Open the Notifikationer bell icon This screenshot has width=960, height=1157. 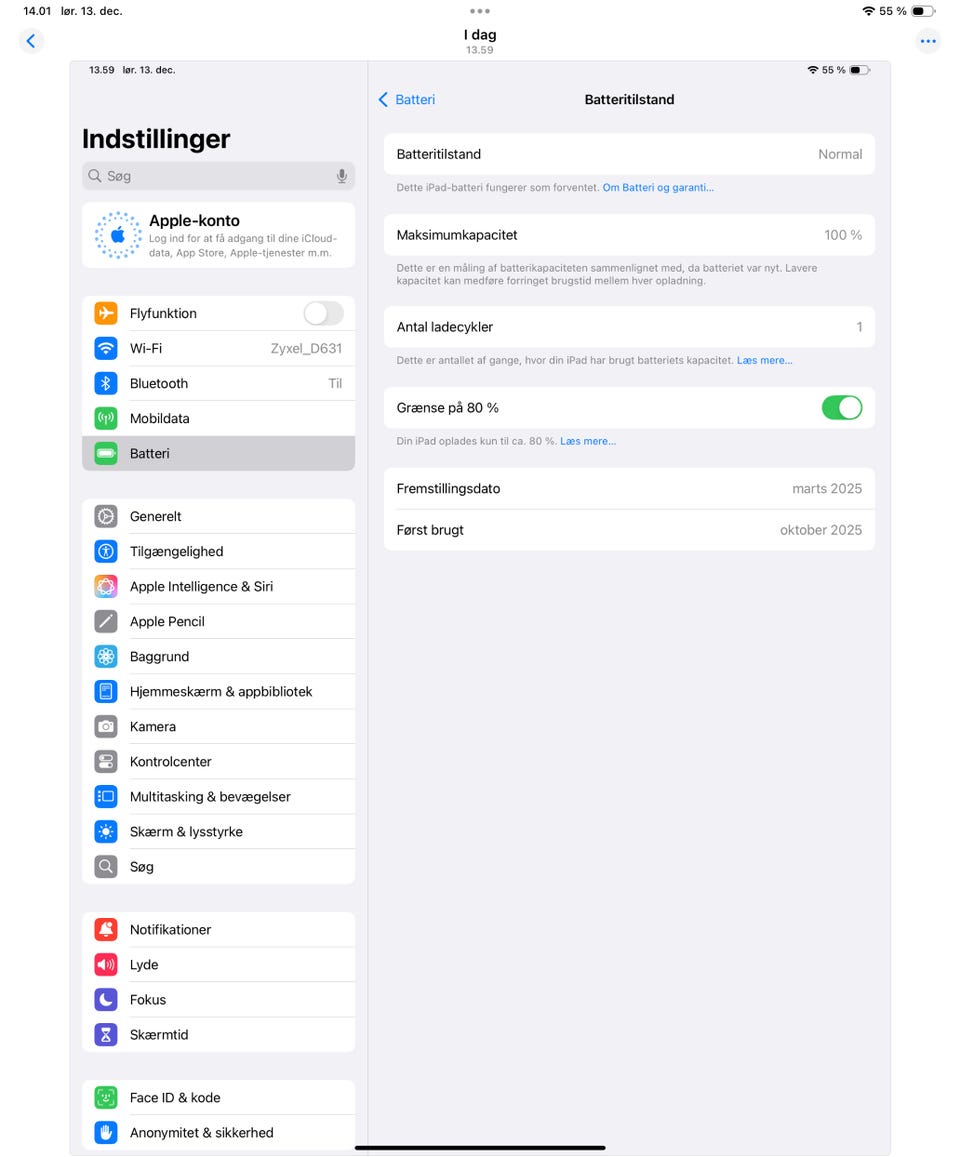106,929
